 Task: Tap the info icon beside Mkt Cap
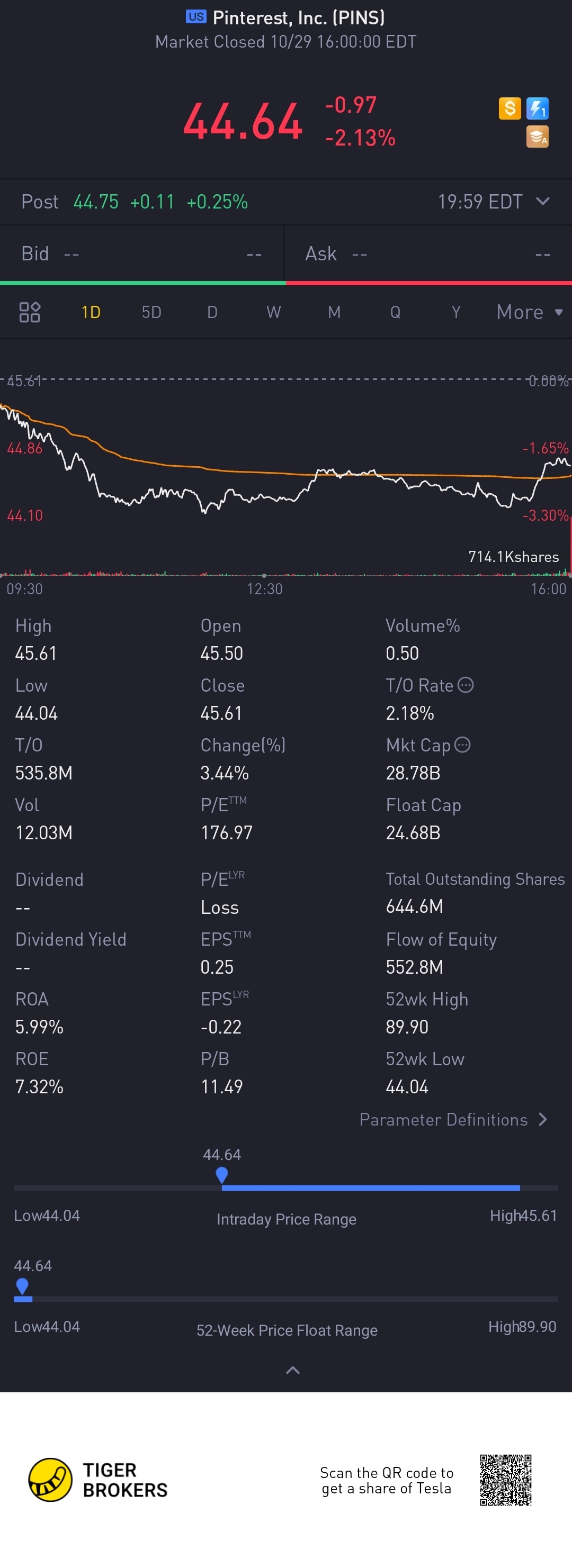pos(462,745)
